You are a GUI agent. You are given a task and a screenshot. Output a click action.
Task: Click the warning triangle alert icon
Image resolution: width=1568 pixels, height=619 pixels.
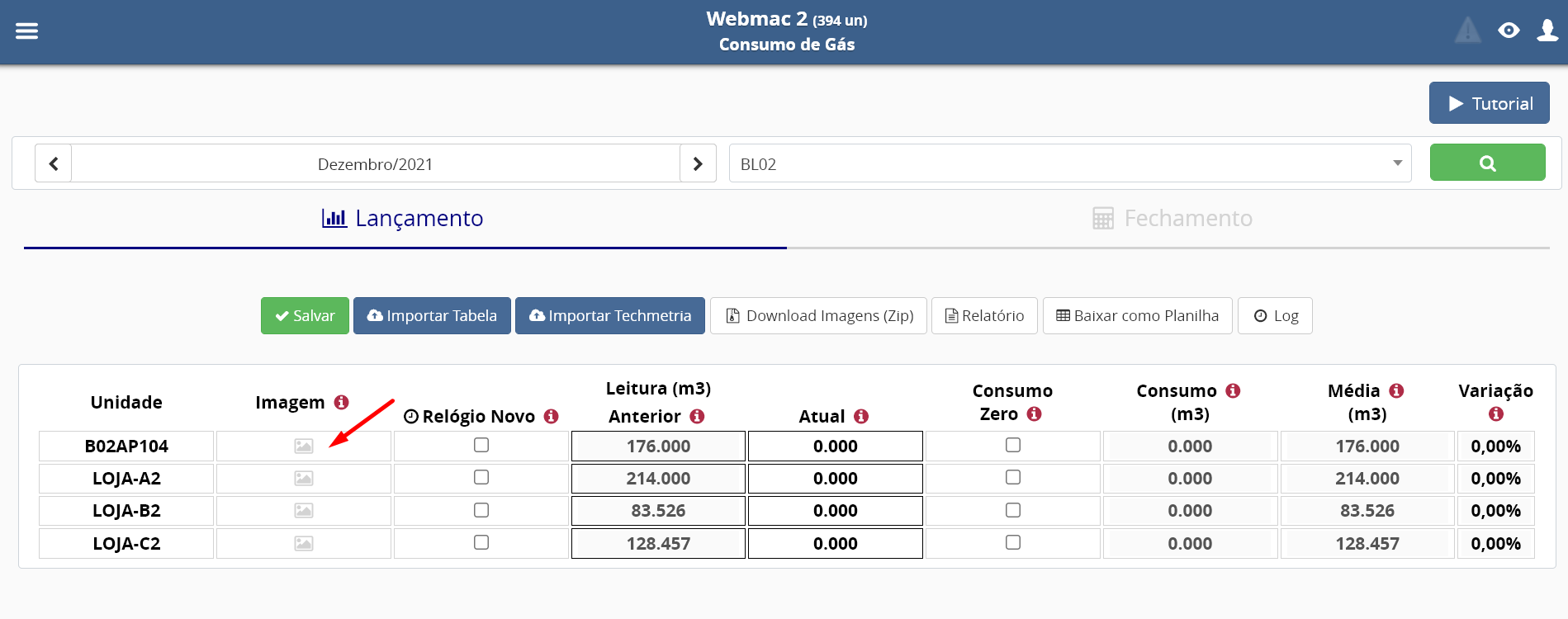[1467, 31]
